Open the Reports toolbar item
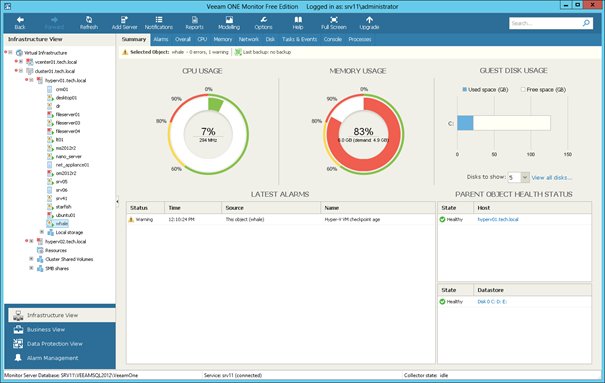This screenshot has width=605, height=383. (194, 23)
